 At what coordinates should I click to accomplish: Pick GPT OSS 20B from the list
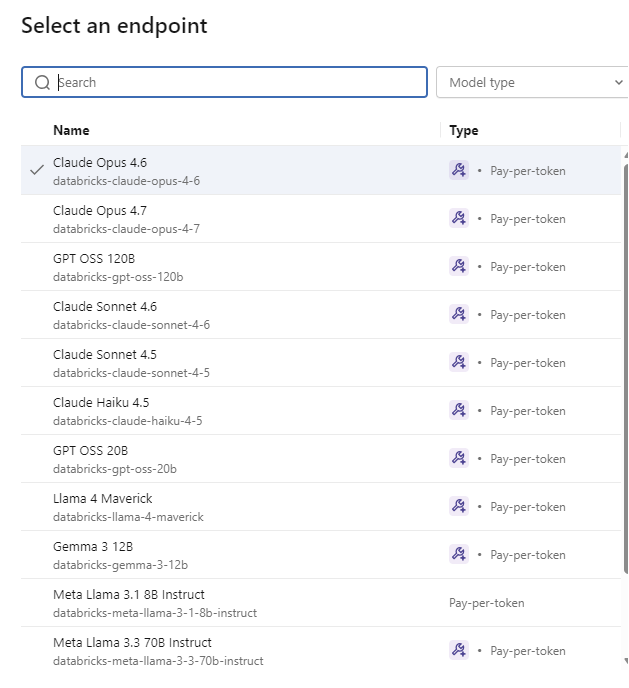point(321,459)
